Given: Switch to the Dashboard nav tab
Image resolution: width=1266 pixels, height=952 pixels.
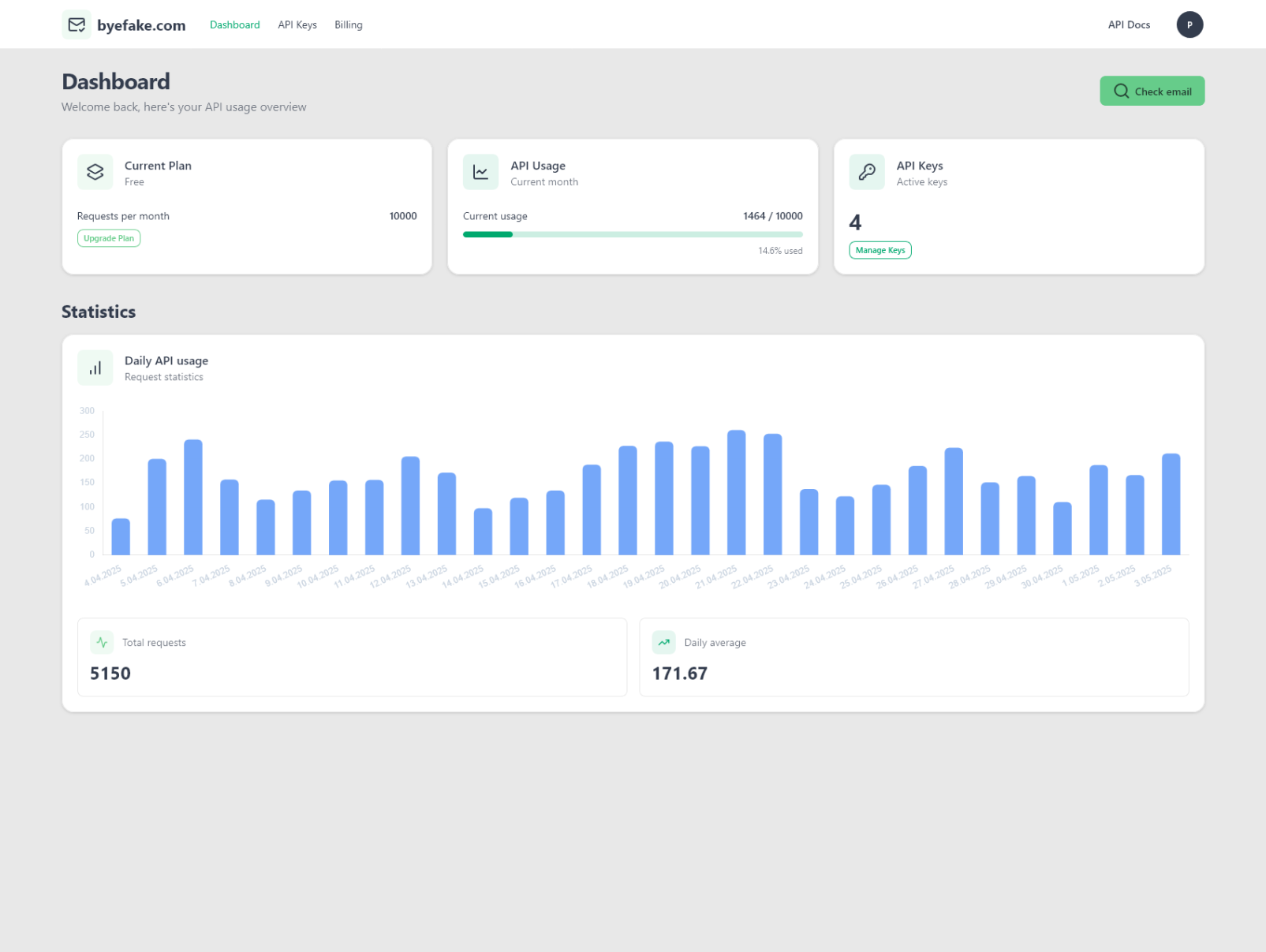Looking at the screenshot, I should [x=234, y=25].
